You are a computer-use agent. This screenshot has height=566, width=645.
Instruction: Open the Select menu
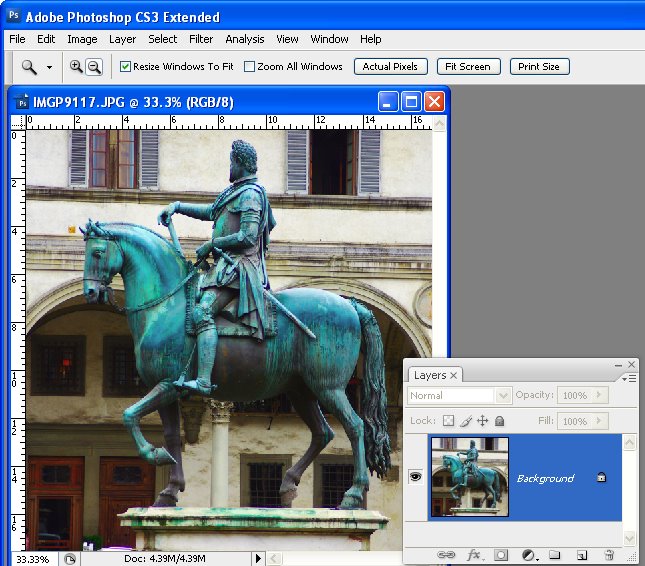pyautogui.click(x=162, y=39)
